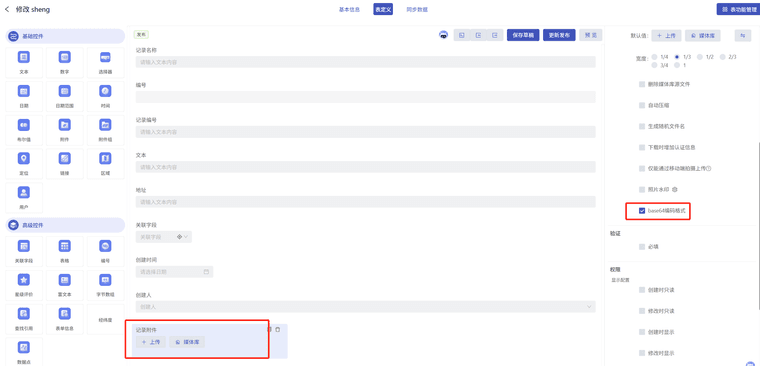The image size is (760, 366).
Task: Open the 创建时间 date picker
Action: click(x=174, y=272)
